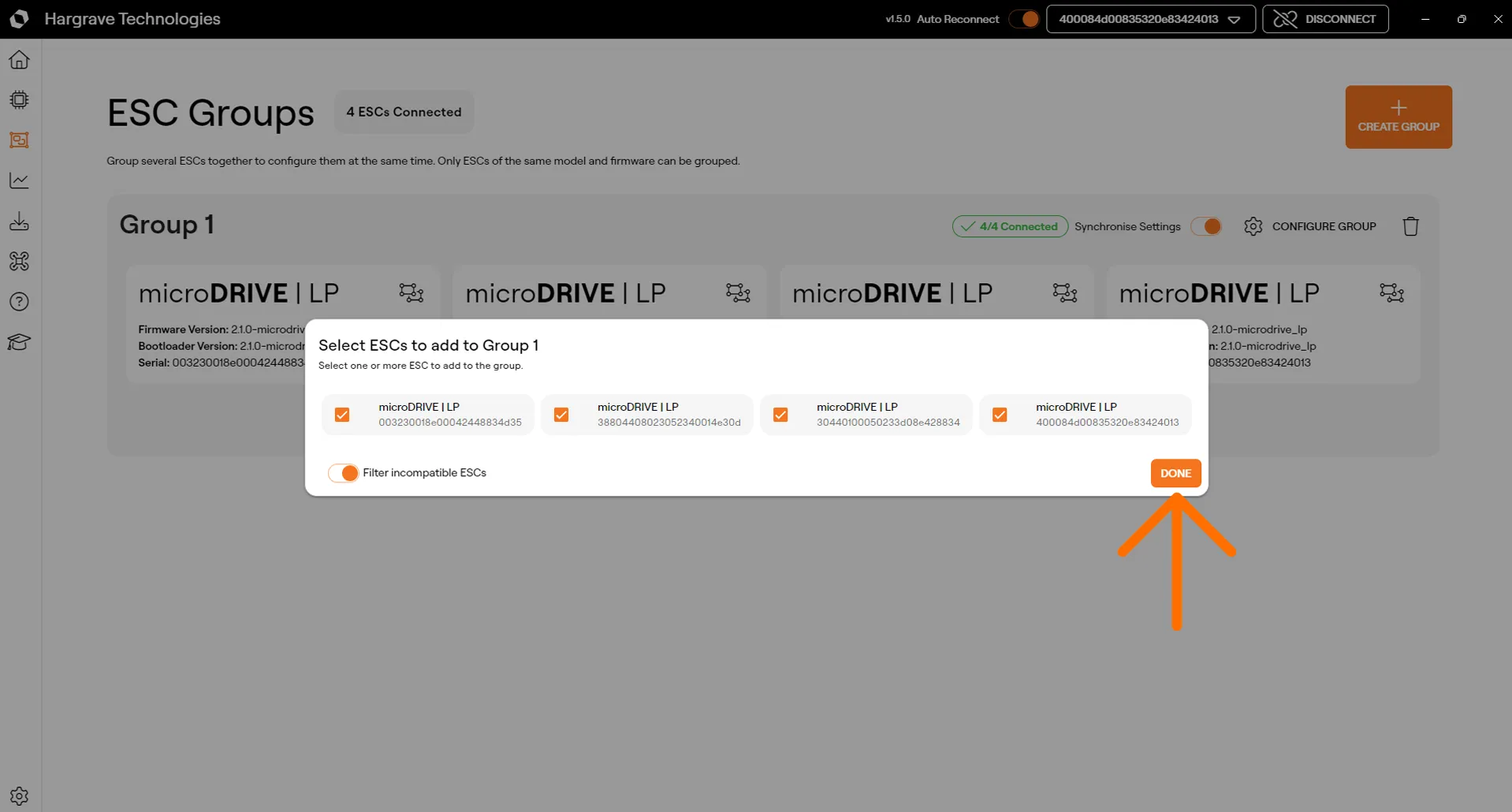
Task: Toggle Filter incompatible ESCs switch
Action: pyautogui.click(x=343, y=473)
